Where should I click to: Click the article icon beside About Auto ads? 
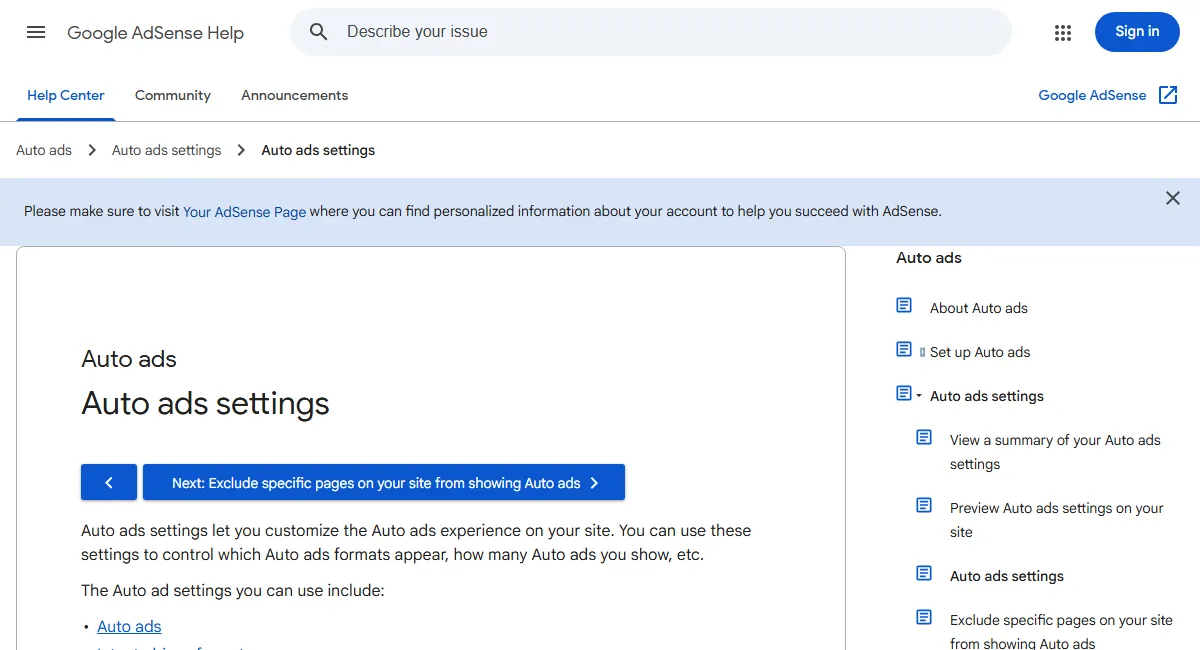click(904, 305)
